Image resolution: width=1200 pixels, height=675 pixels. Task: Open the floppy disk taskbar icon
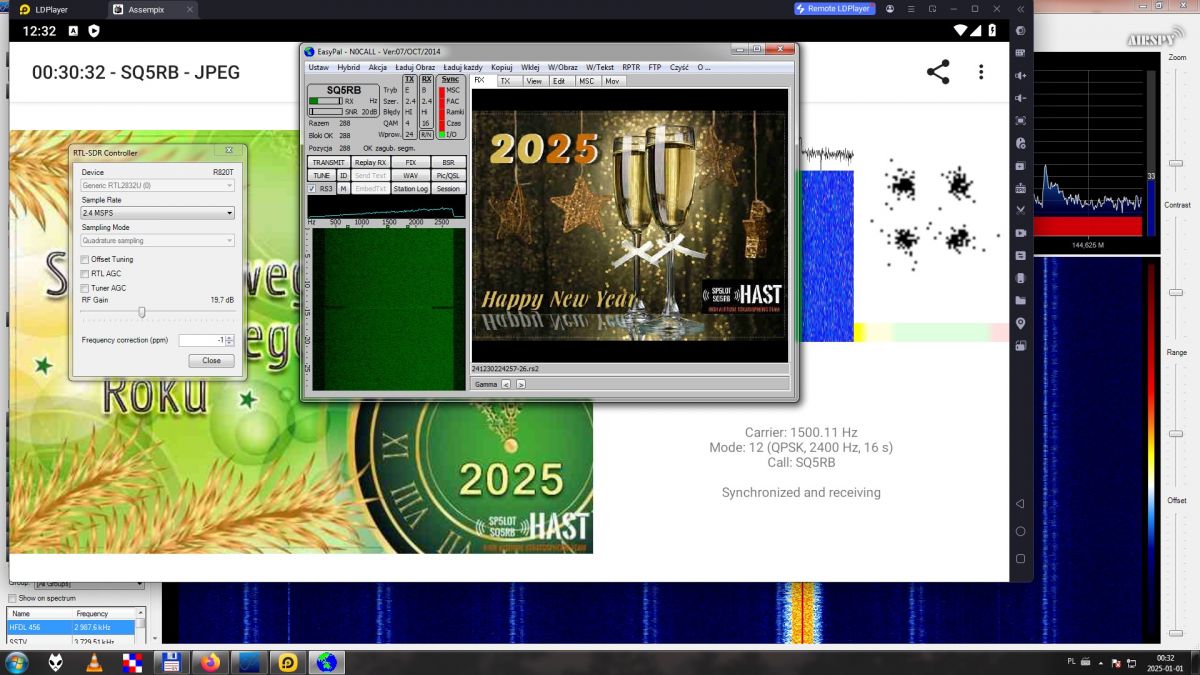pyautogui.click(x=170, y=661)
